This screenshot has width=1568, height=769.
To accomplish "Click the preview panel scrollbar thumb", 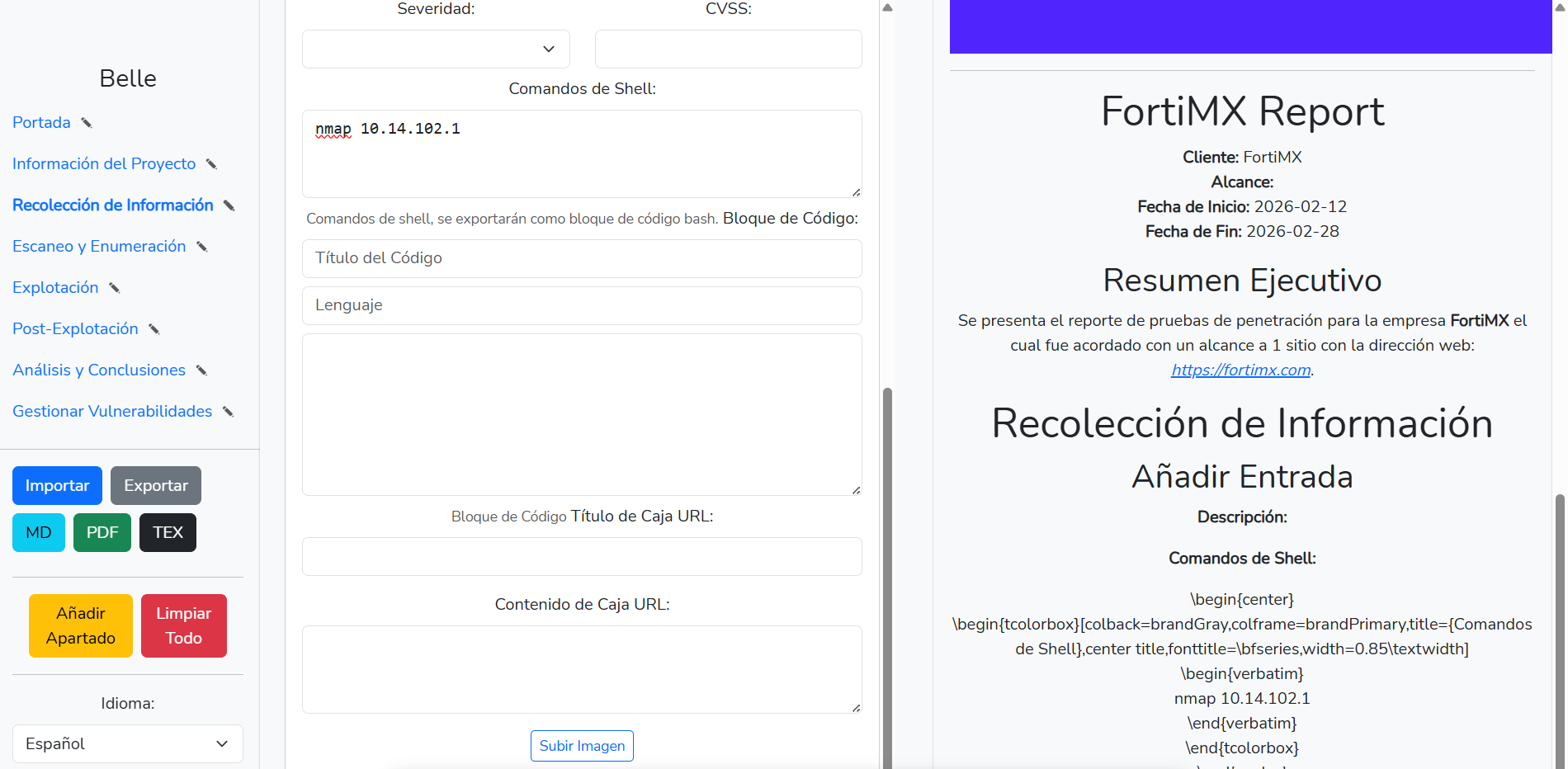I will tap(1559, 631).
